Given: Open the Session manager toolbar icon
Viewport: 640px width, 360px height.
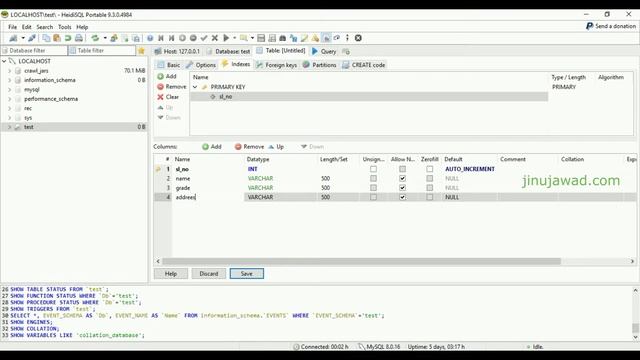Looking at the screenshot, I should (x=13, y=38).
